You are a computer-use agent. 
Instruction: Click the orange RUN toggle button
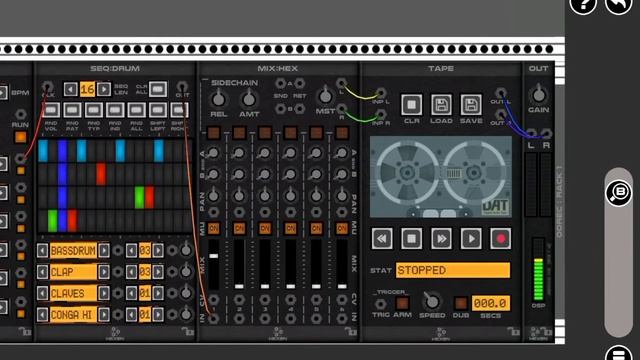[x=20, y=137]
